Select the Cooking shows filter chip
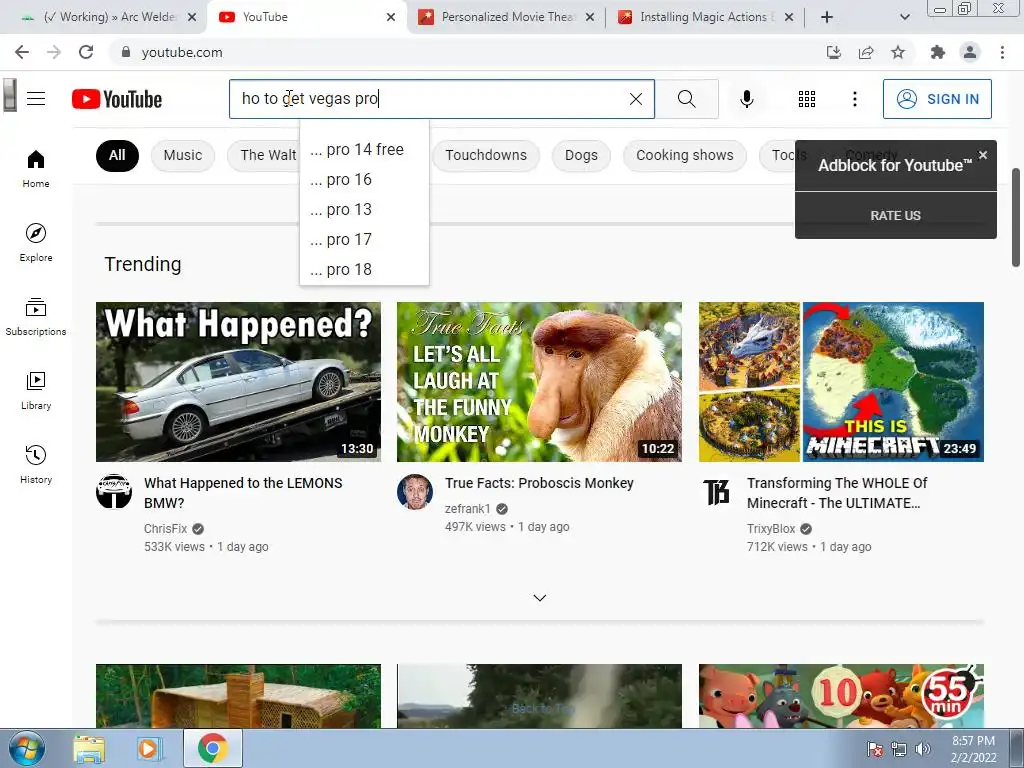This screenshot has width=1024, height=768. coord(684,155)
